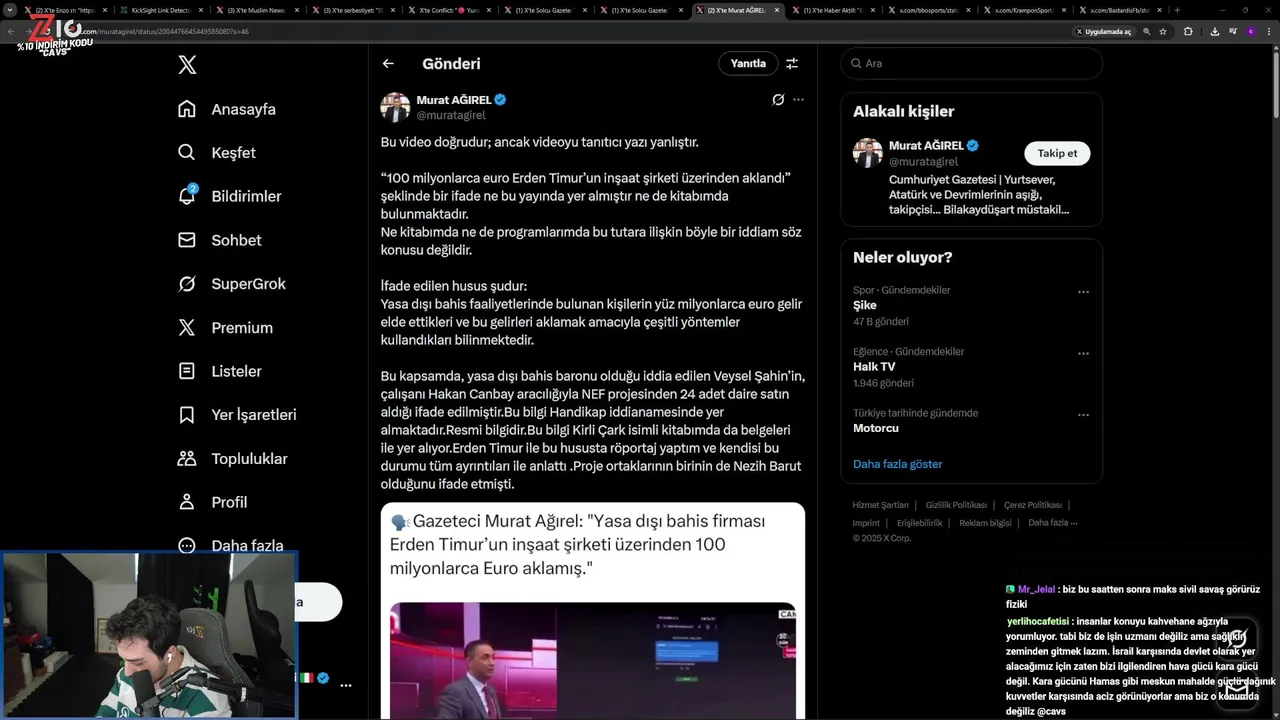The height and width of the screenshot is (720, 1280).
Task: Bookmark this page with the star icon
Action: tap(1163, 31)
